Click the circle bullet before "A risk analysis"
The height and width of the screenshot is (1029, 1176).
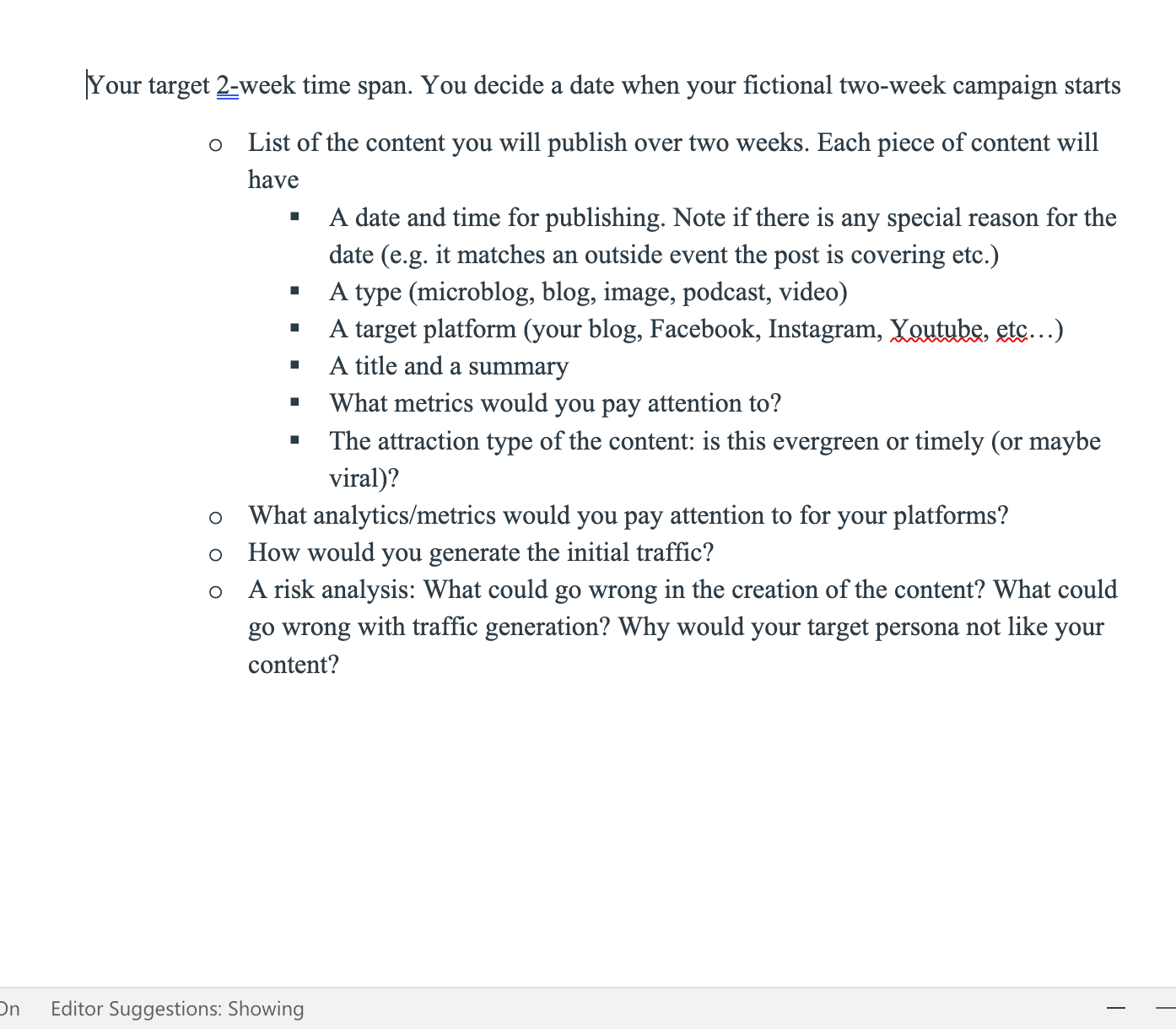[x=216, y=592]
